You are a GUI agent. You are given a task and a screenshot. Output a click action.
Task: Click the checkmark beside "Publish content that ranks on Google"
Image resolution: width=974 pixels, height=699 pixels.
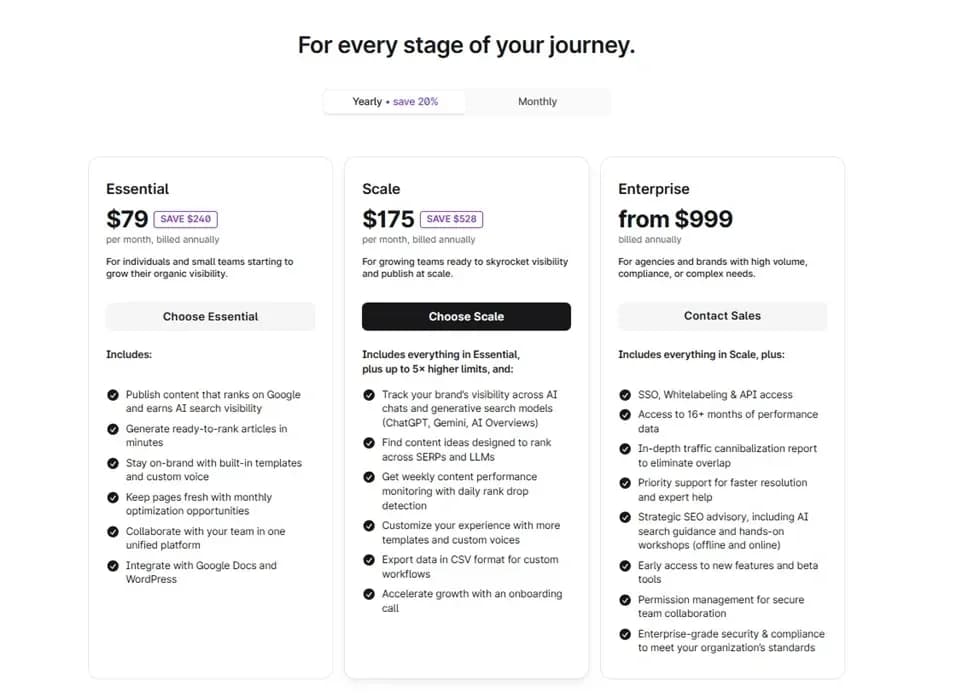click(113, 395)
